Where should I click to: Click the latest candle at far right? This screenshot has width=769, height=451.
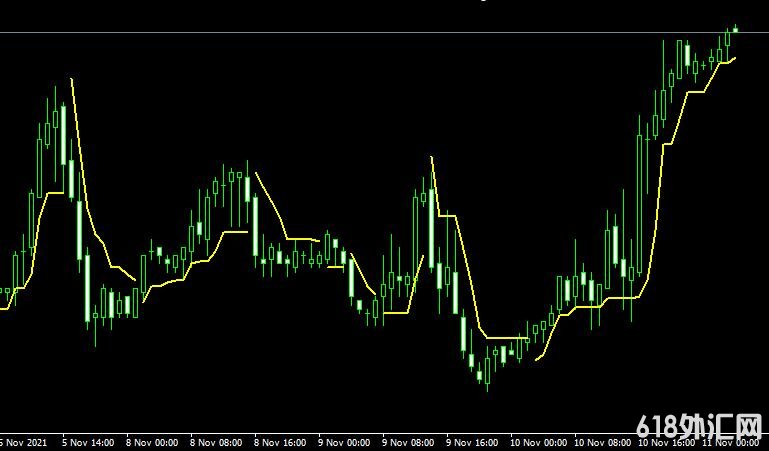[x=735, y=30]
